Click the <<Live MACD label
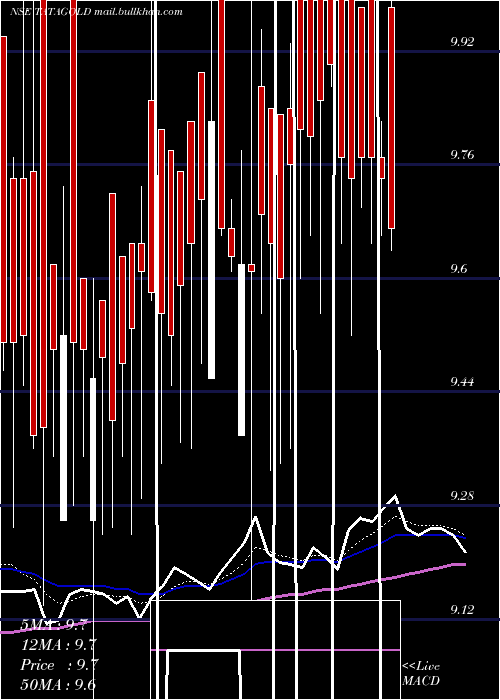 (x=421, y=673)
